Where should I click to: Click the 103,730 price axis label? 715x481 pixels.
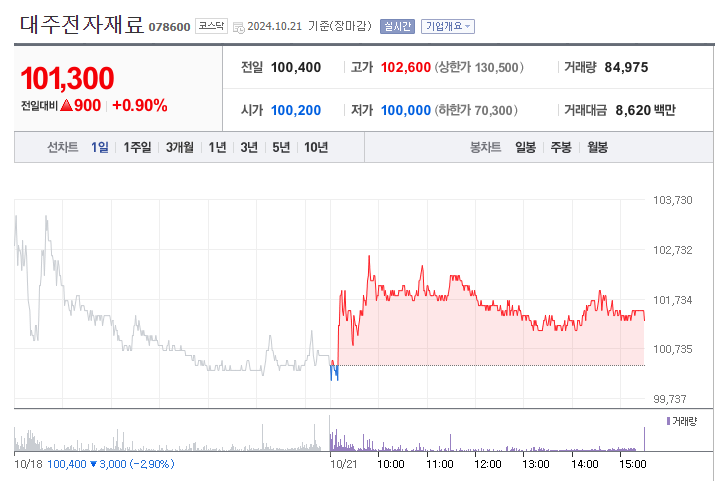(673, 200)
